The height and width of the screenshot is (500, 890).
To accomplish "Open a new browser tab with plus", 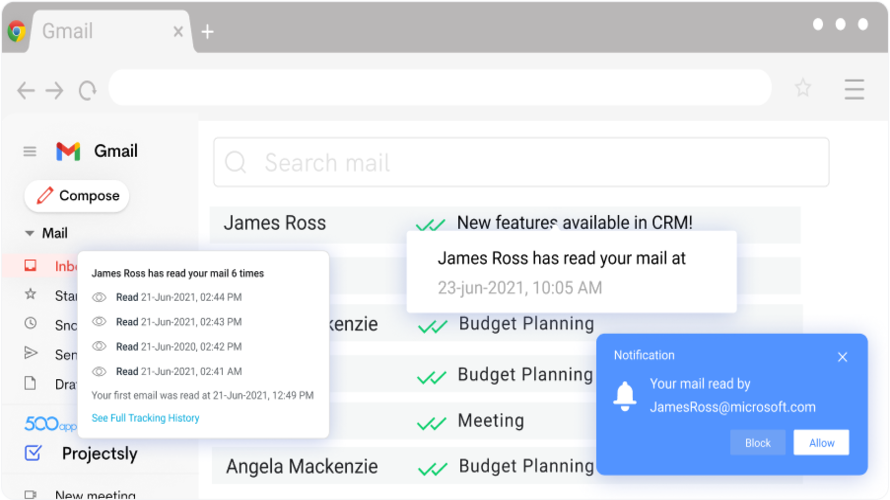I will coord(207,32).
